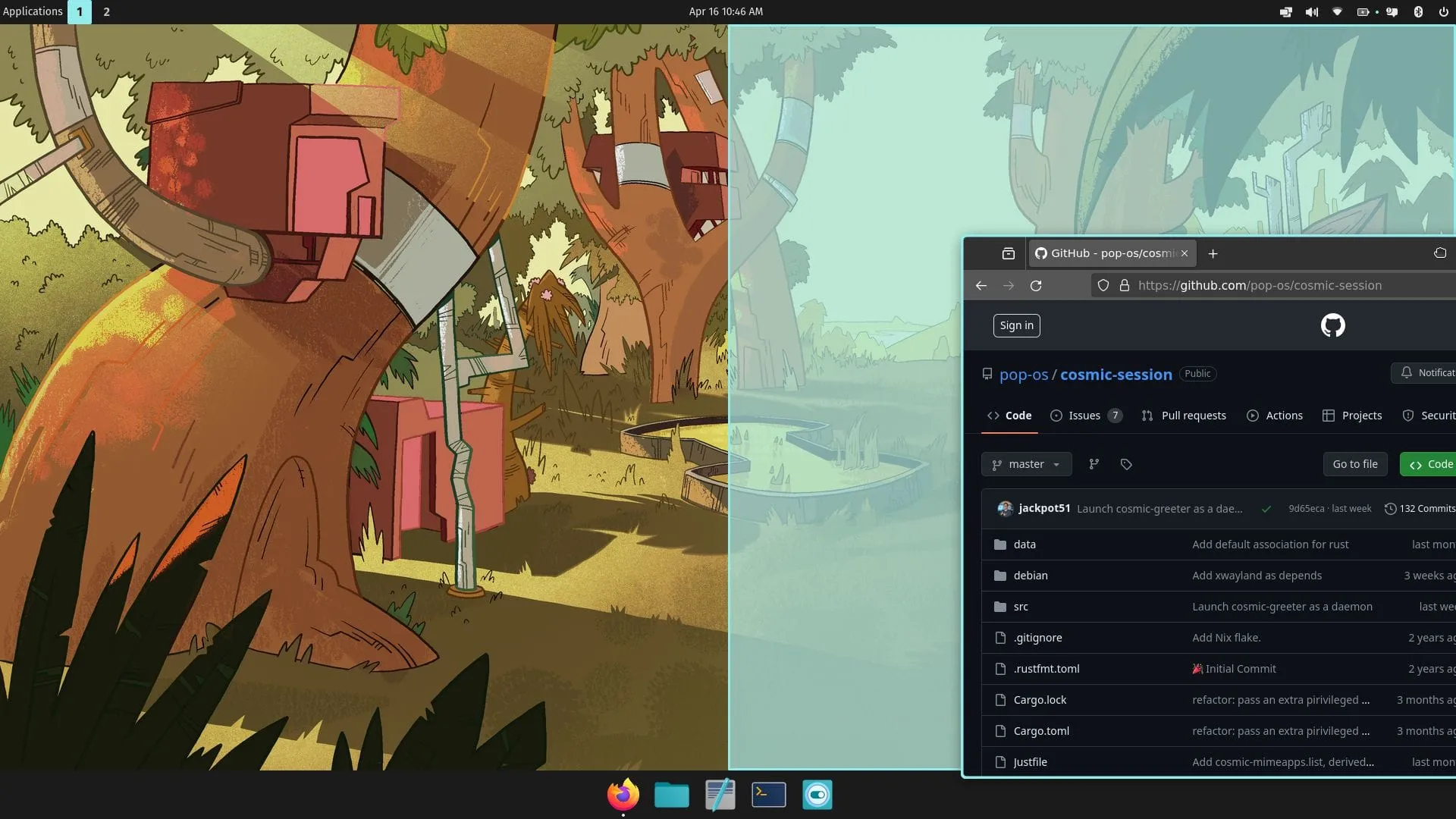Click on the src folder in repository
Viewport: 1456px width, 819px height.
pyautogui.click(x=1021, y=606)
